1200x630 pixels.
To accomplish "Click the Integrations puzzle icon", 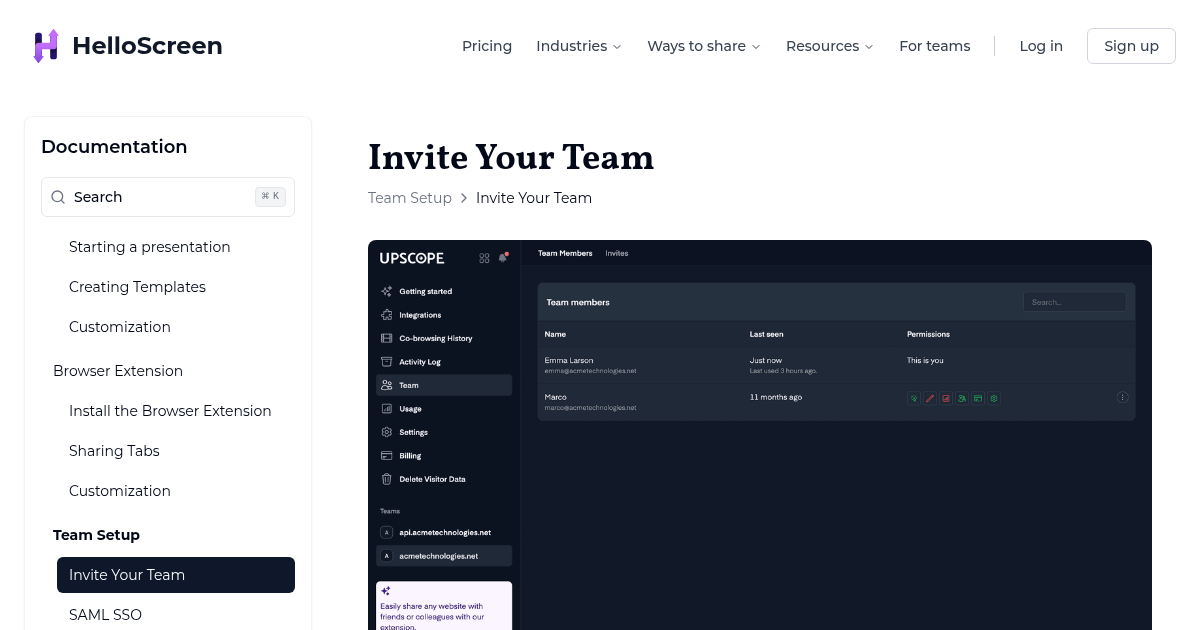I will click(x=386, y=315).
